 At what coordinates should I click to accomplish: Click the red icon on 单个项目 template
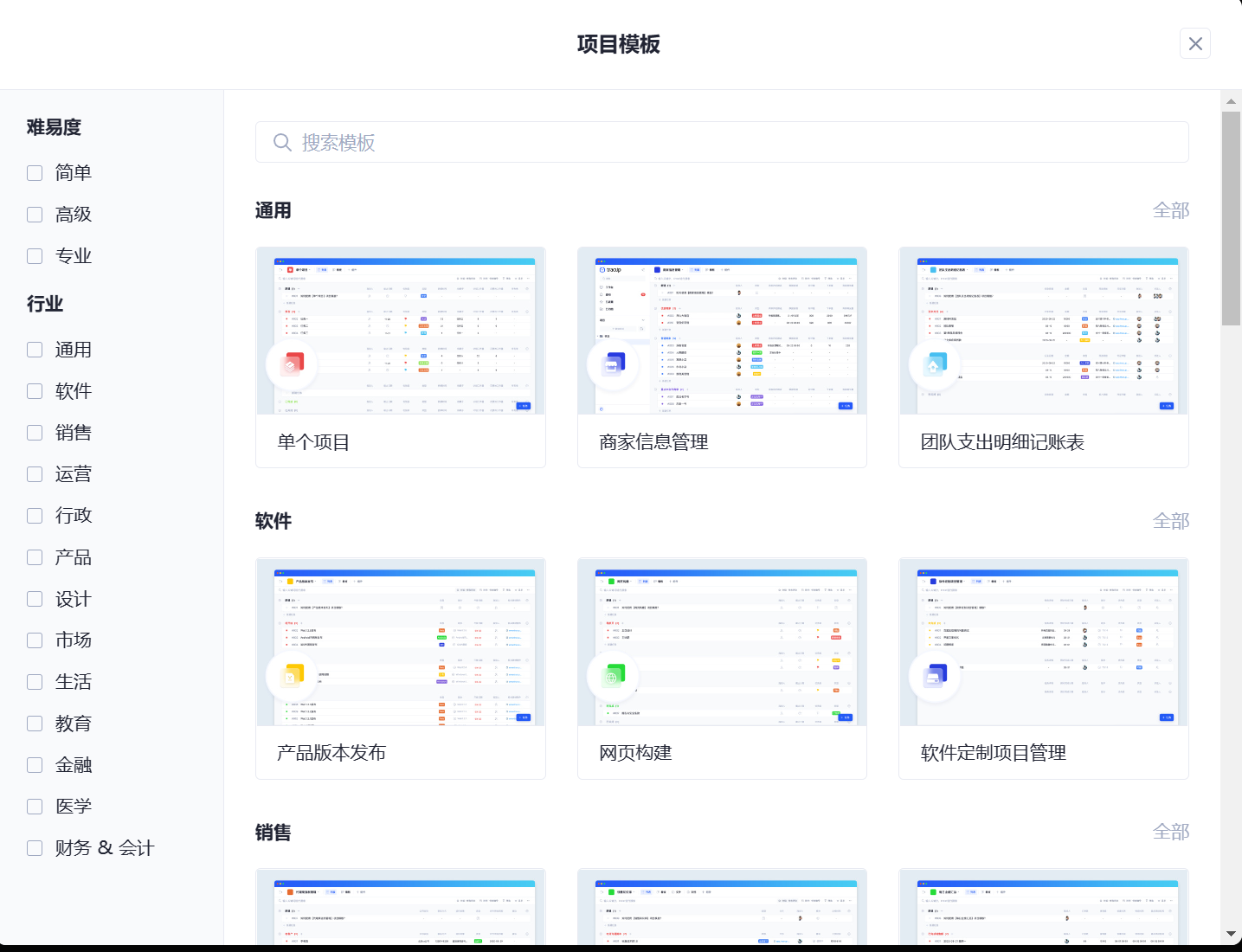coord(292,365)
